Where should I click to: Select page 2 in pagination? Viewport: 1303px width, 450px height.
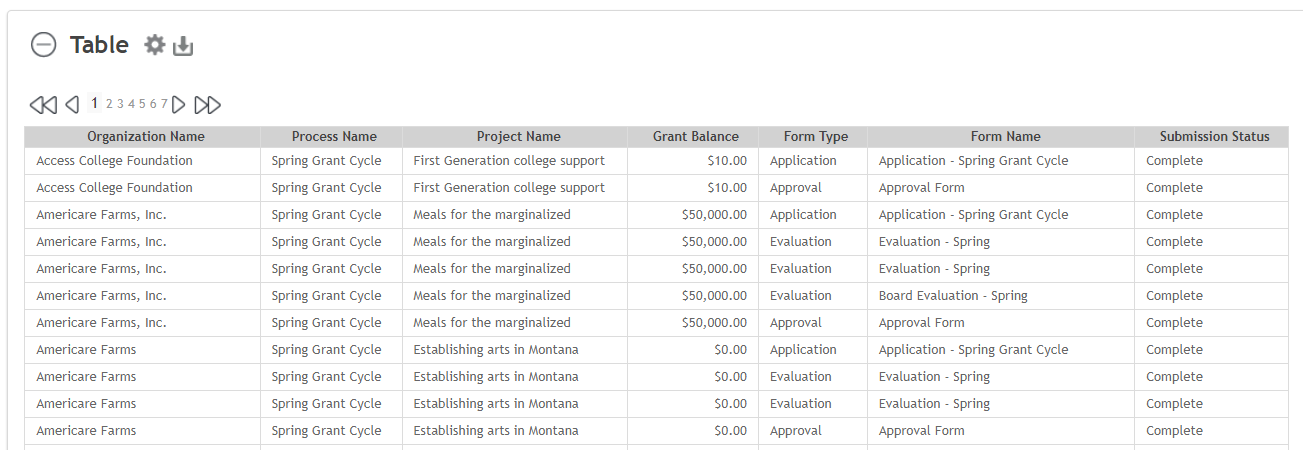tap(109, 104)
